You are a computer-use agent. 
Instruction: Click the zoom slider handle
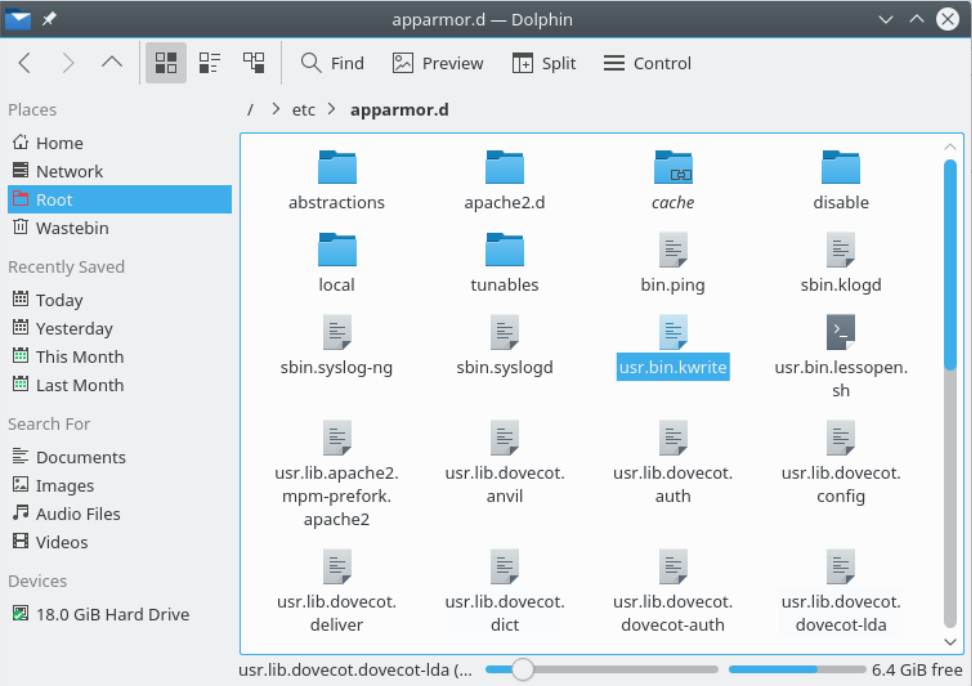tap(523, 669)
